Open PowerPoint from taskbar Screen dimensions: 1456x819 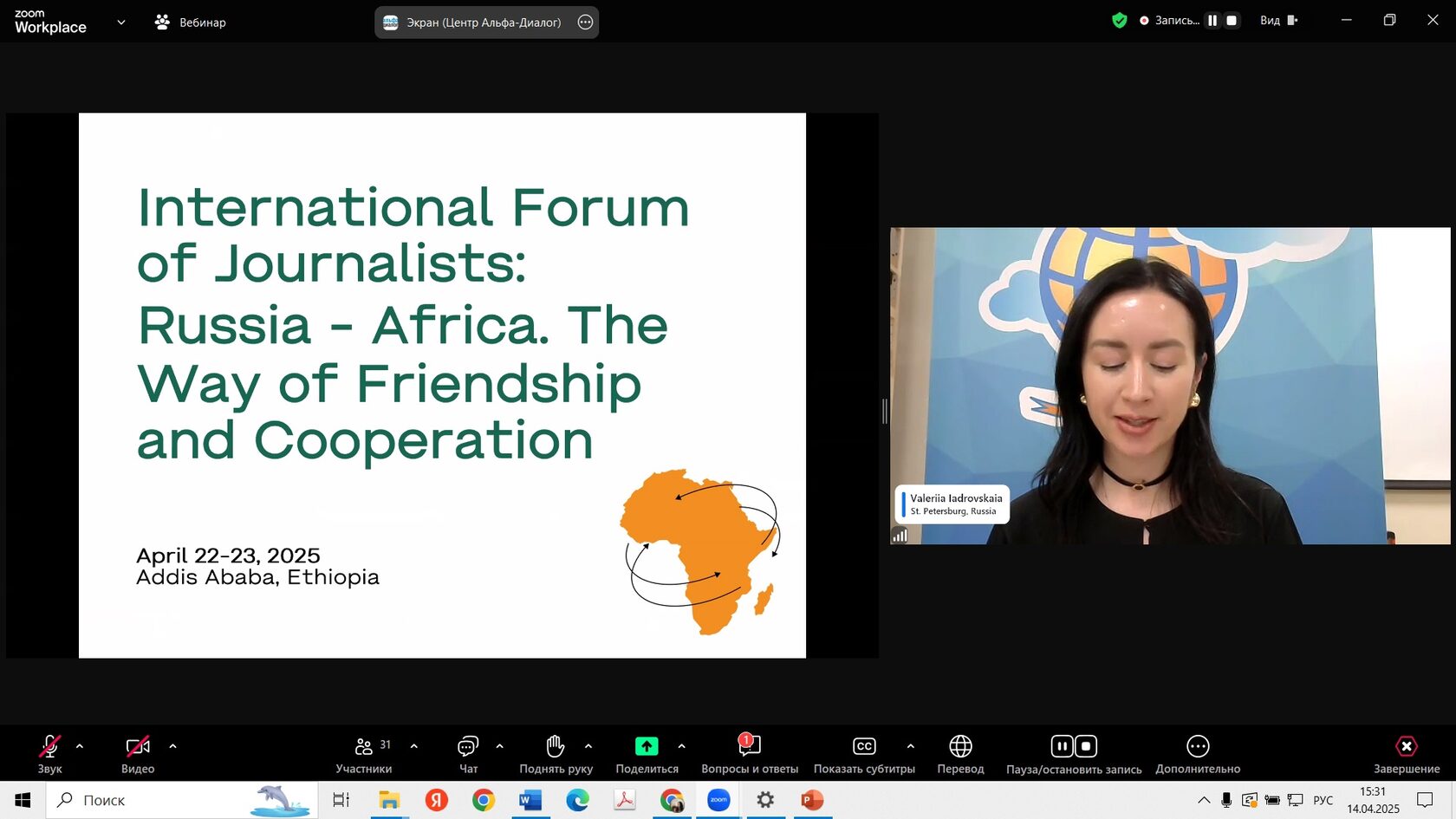812,800
